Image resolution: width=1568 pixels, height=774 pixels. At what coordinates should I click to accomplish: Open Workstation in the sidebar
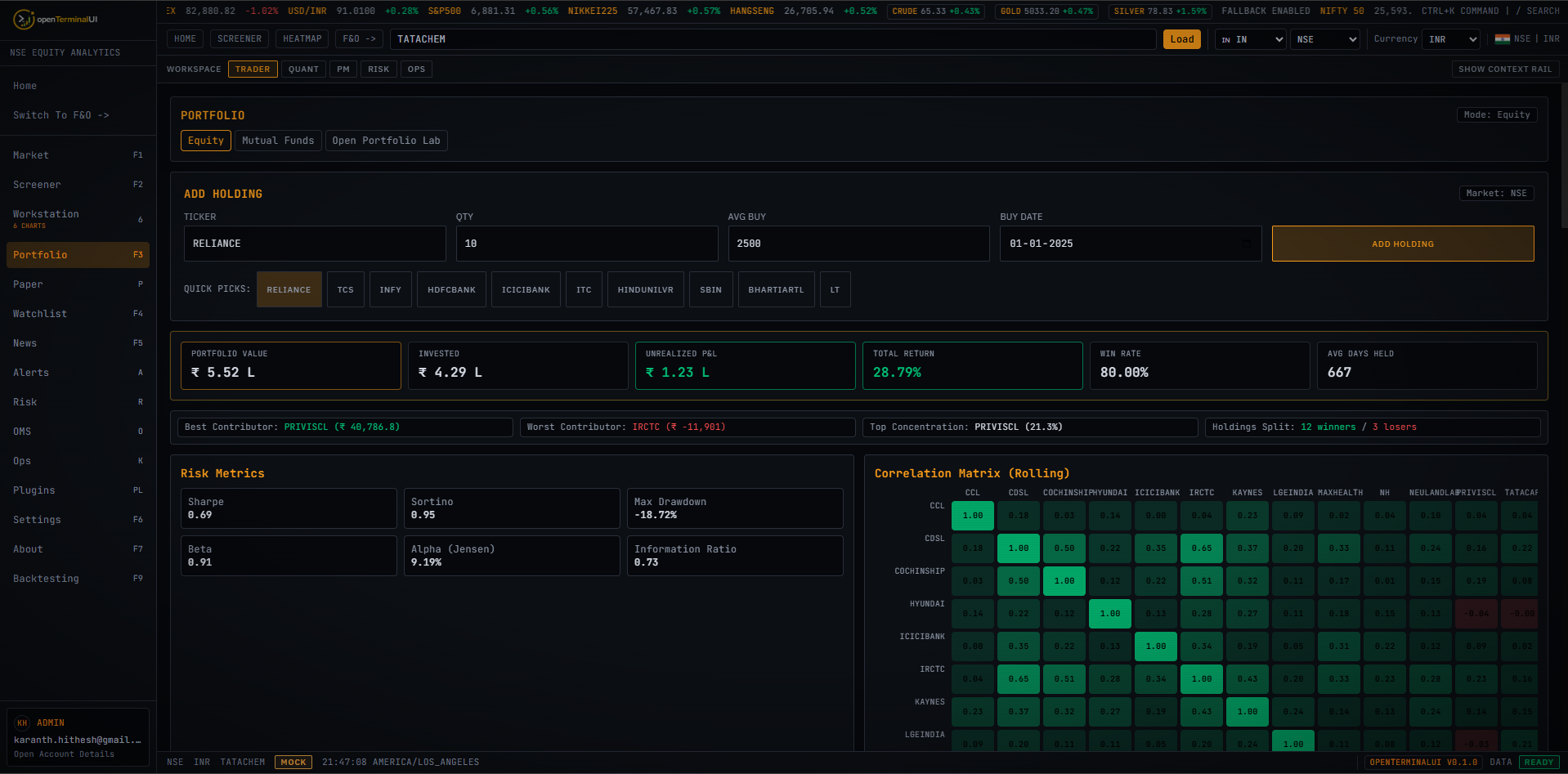[78, 218]
